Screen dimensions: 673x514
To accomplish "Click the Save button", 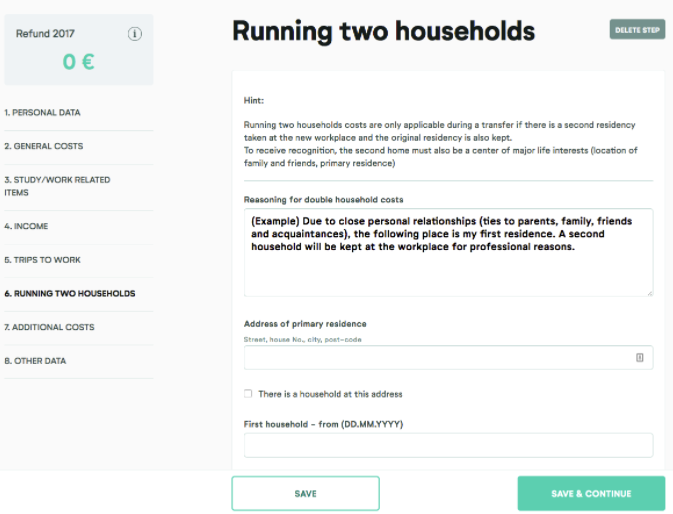I will (306, 493).
